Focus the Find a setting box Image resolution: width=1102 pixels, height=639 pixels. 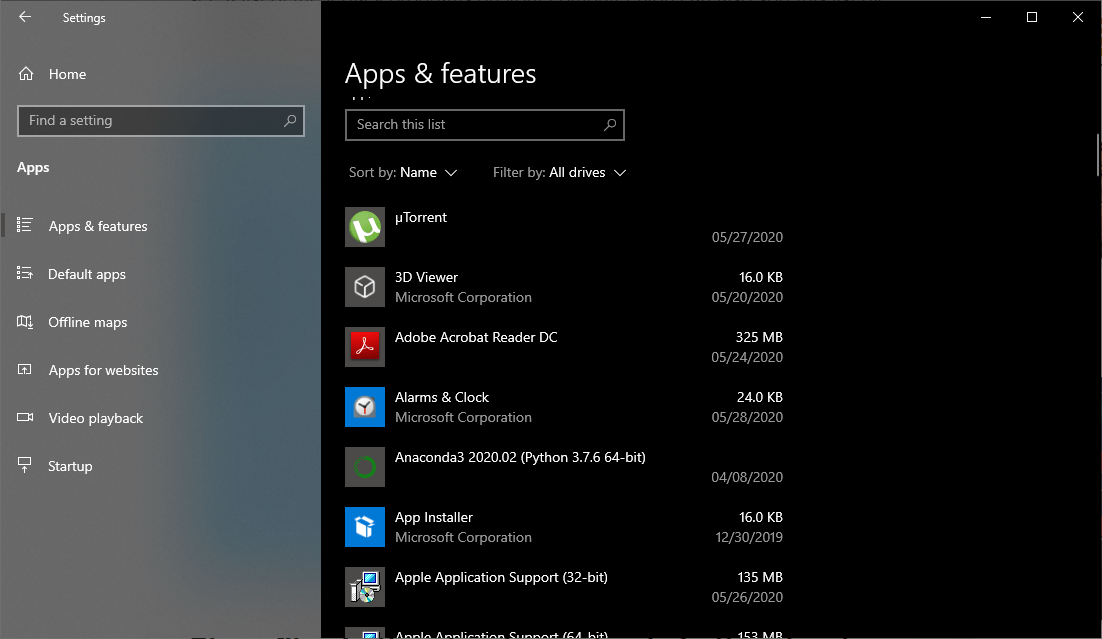coord(161,121)
